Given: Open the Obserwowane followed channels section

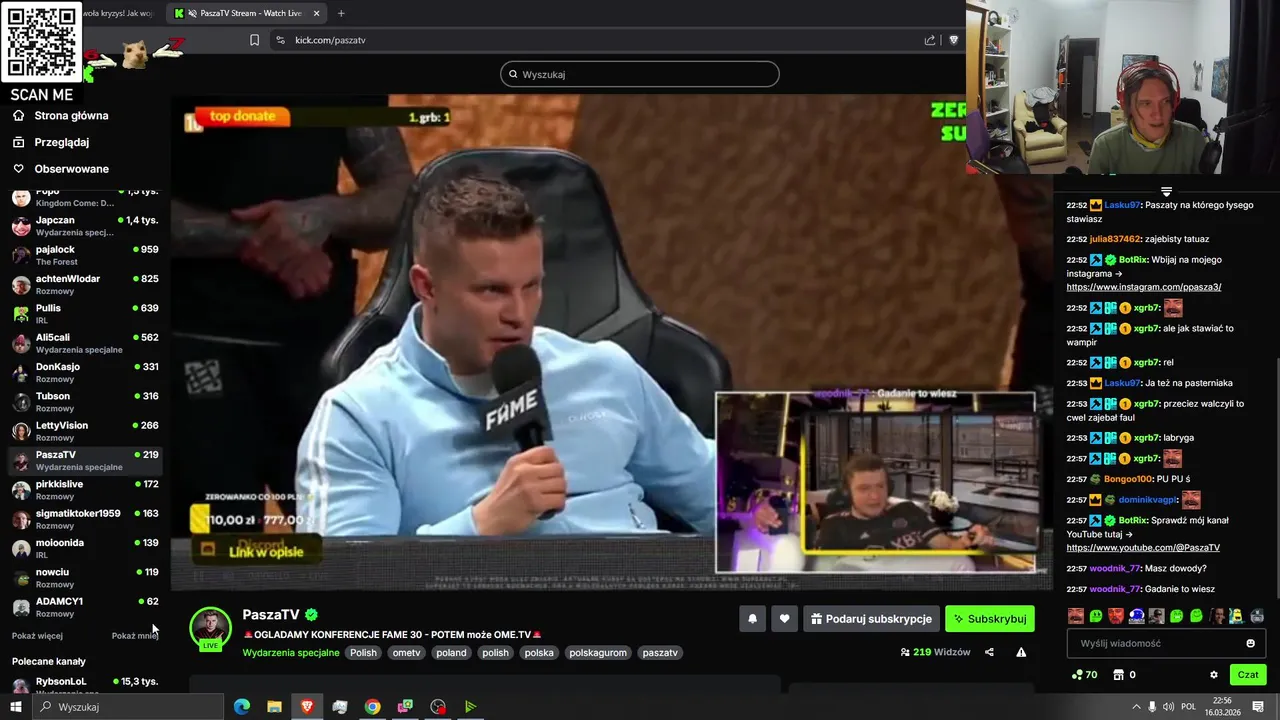Looking at the screenshot, I should [60, 169].
